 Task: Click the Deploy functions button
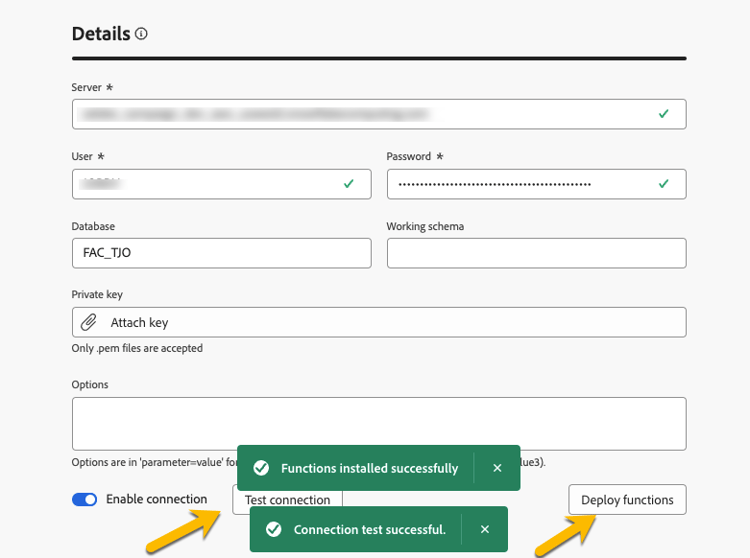[x=627, y=500]
